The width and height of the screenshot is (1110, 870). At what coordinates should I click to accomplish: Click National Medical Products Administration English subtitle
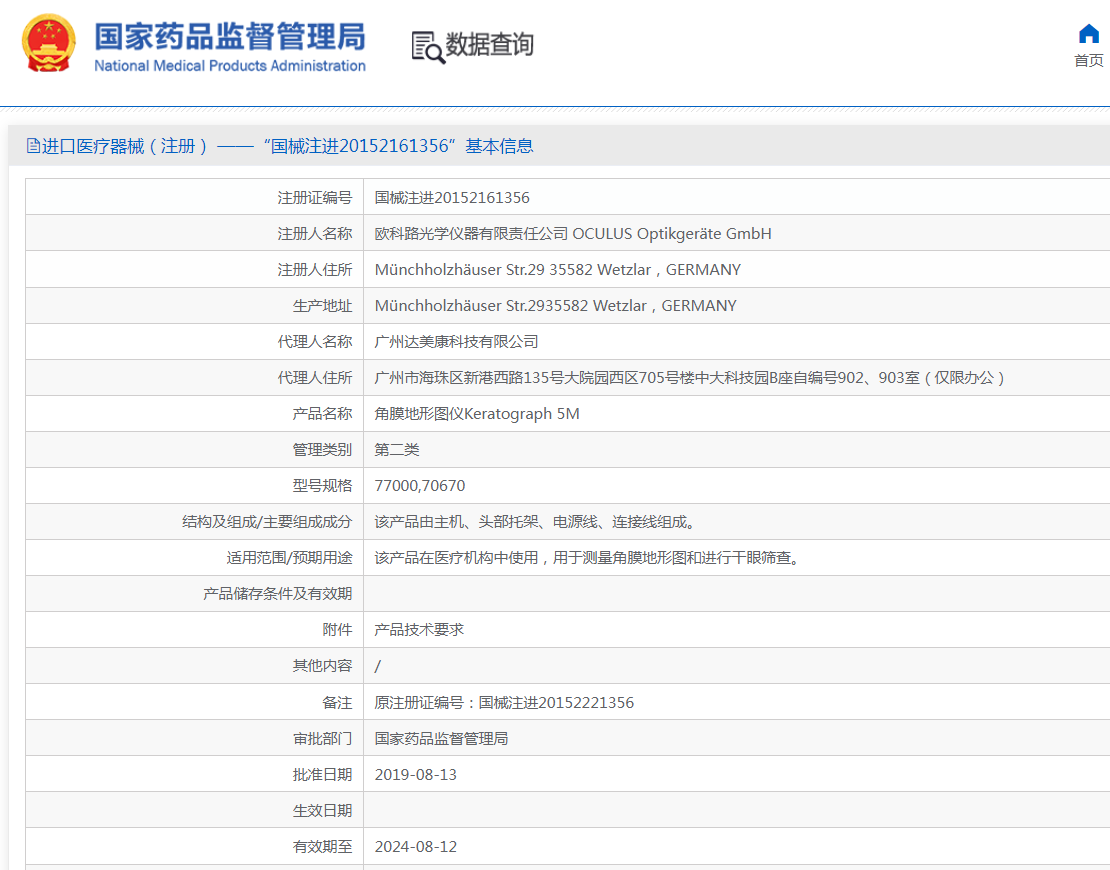(x=230, y=66)
